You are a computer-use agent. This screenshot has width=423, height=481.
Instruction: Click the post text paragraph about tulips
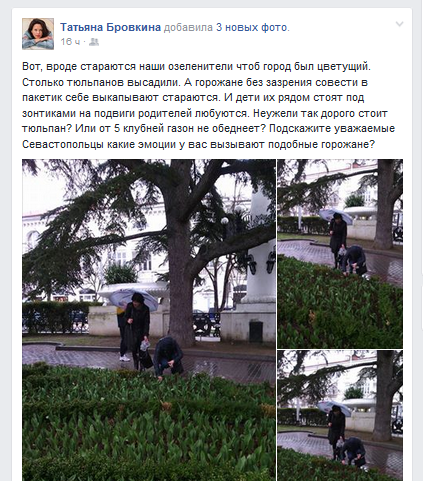(x=208, y=105)
